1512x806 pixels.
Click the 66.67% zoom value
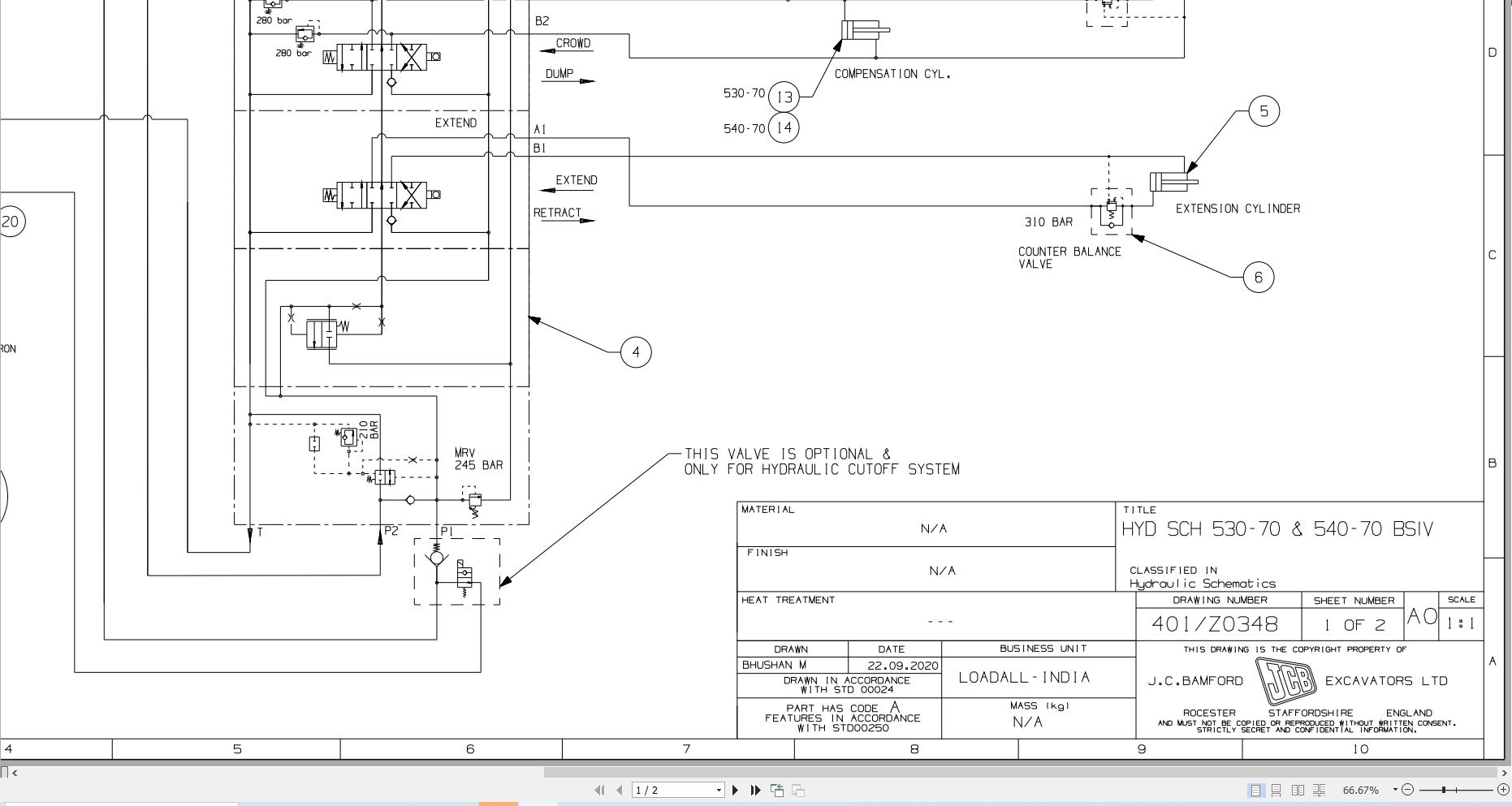coord(1361,790)
